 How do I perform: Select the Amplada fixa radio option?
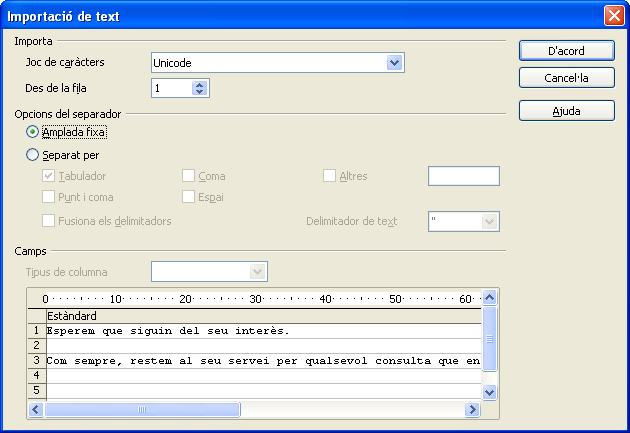(34, 132)
